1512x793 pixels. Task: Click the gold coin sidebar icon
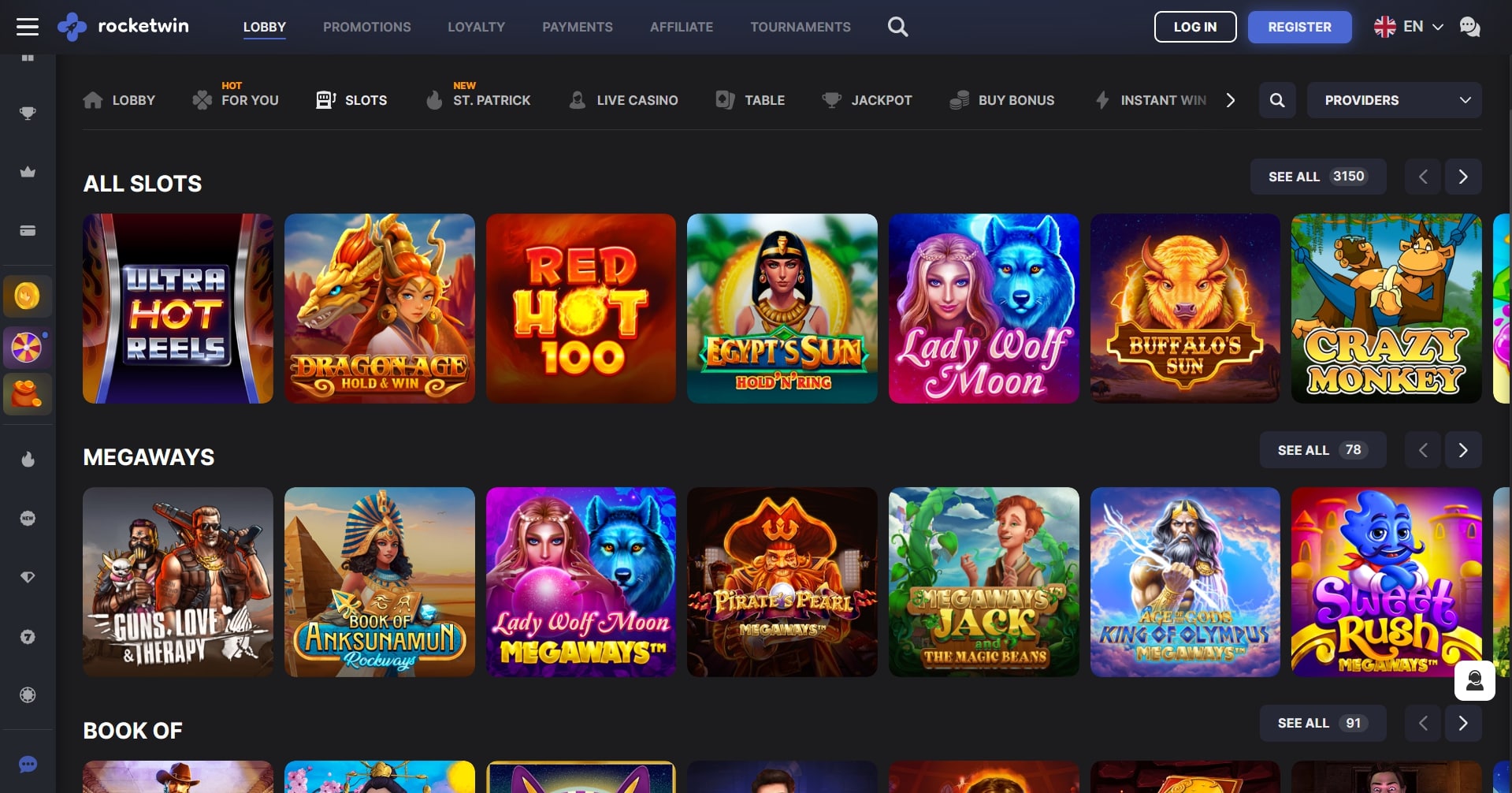pos(28,296)
